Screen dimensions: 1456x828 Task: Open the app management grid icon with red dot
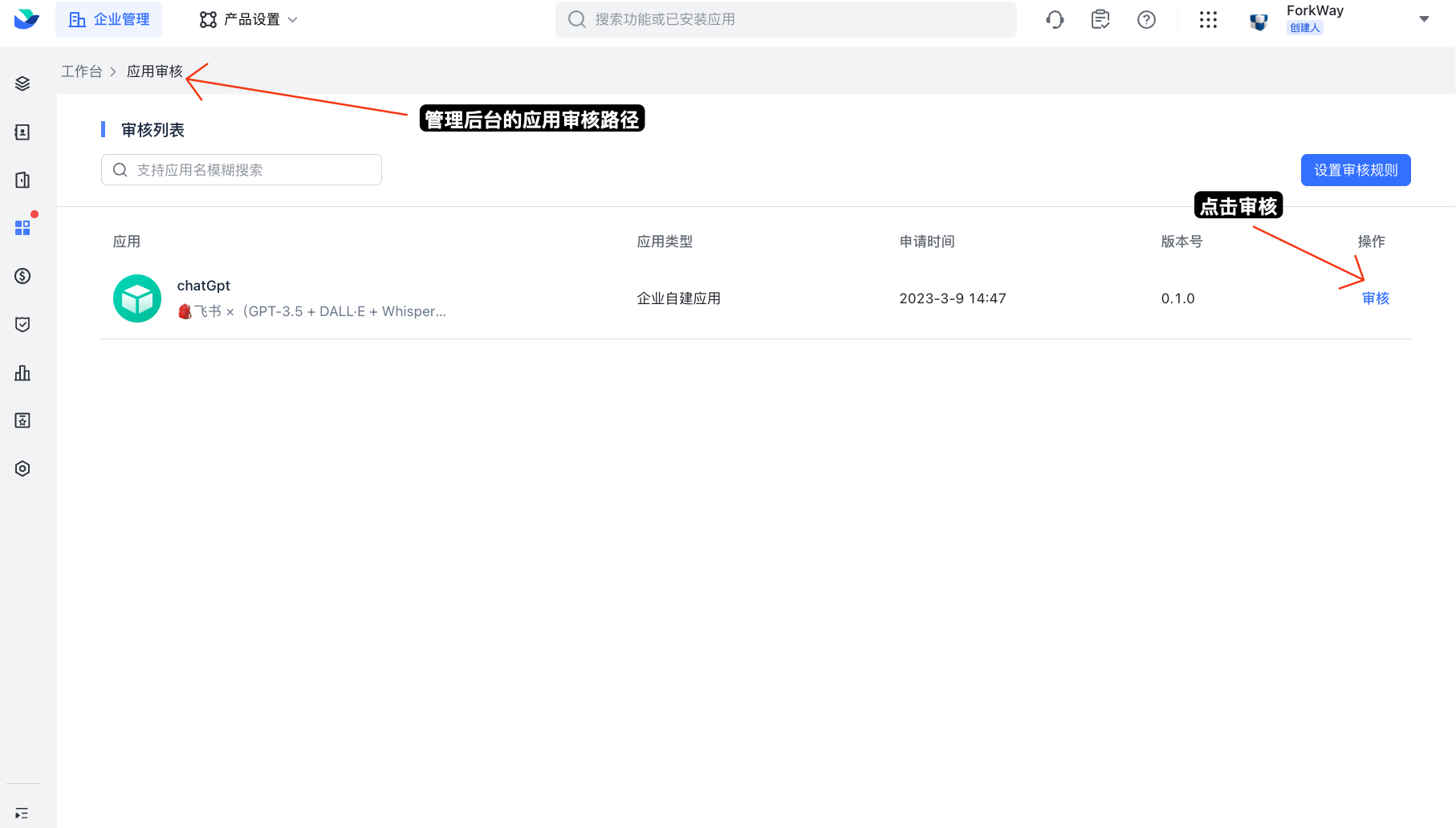click(22, 228)
